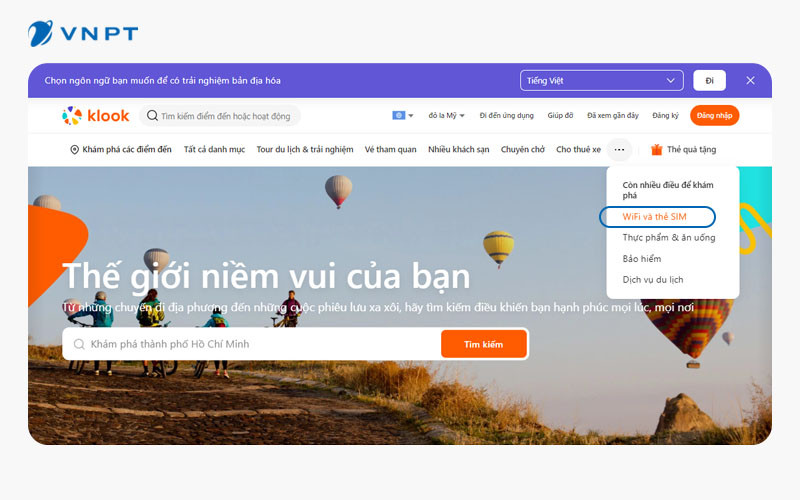Click the Đăng ký link
This screenshot has height=500, width=800.
665,116
